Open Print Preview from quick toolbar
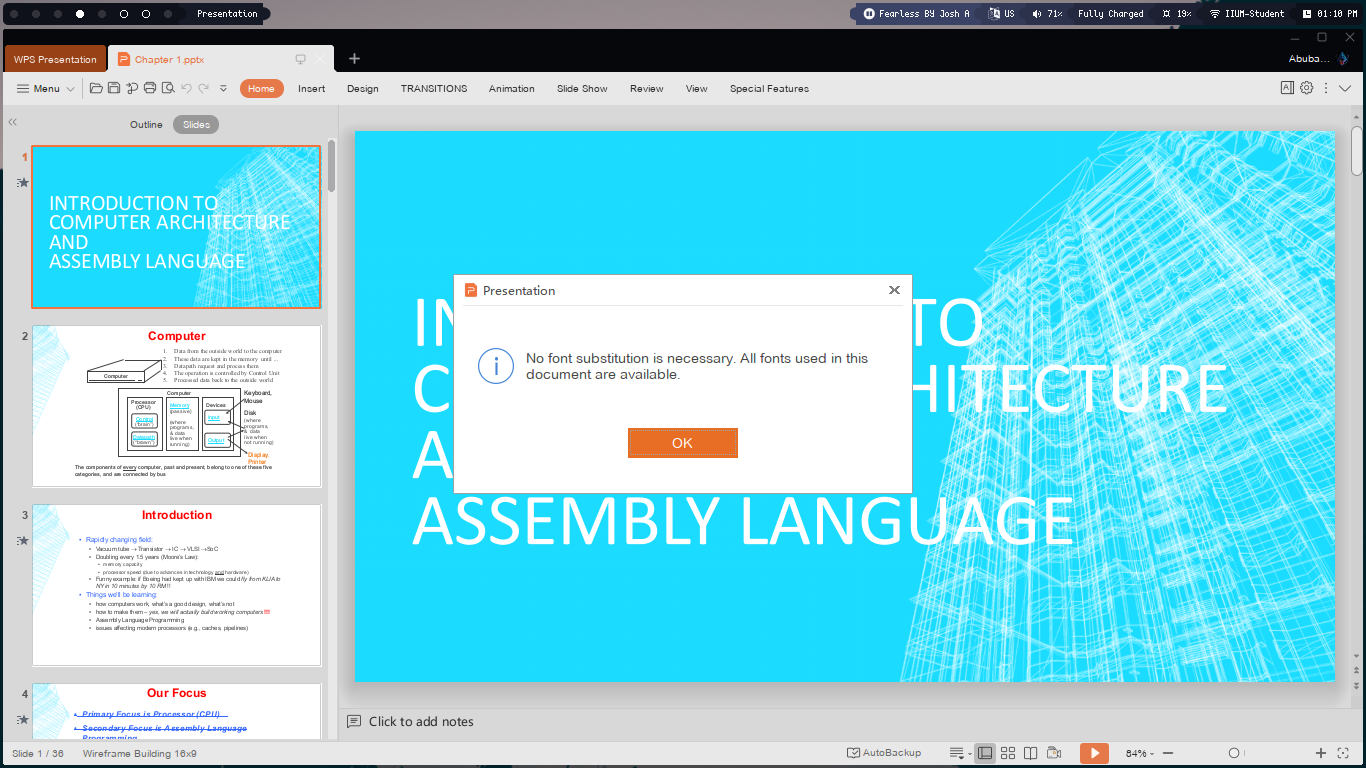 (x=168, y=88)
